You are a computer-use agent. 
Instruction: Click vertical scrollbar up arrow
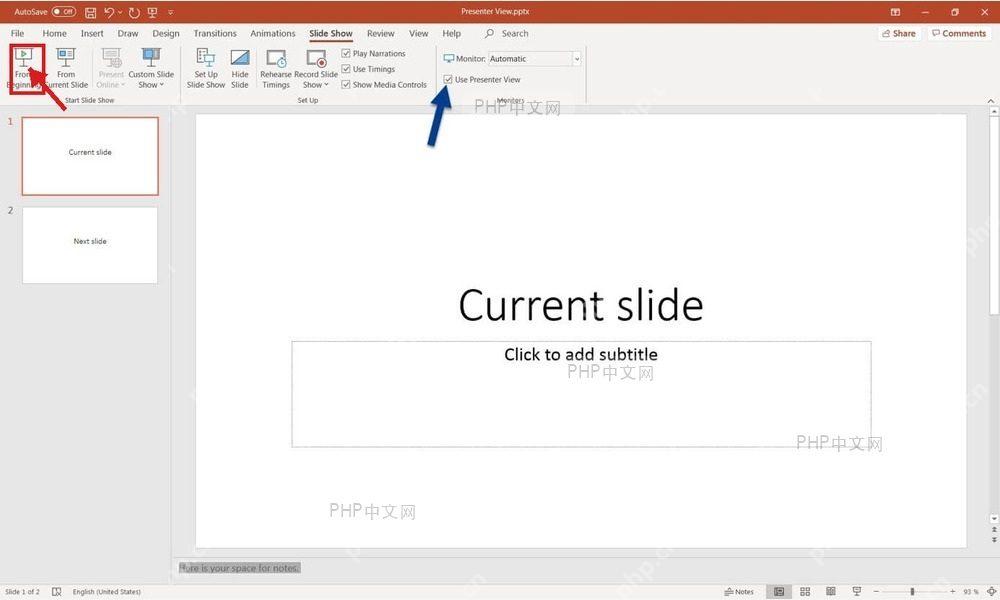pyautogui.click(x=994, y=111)
